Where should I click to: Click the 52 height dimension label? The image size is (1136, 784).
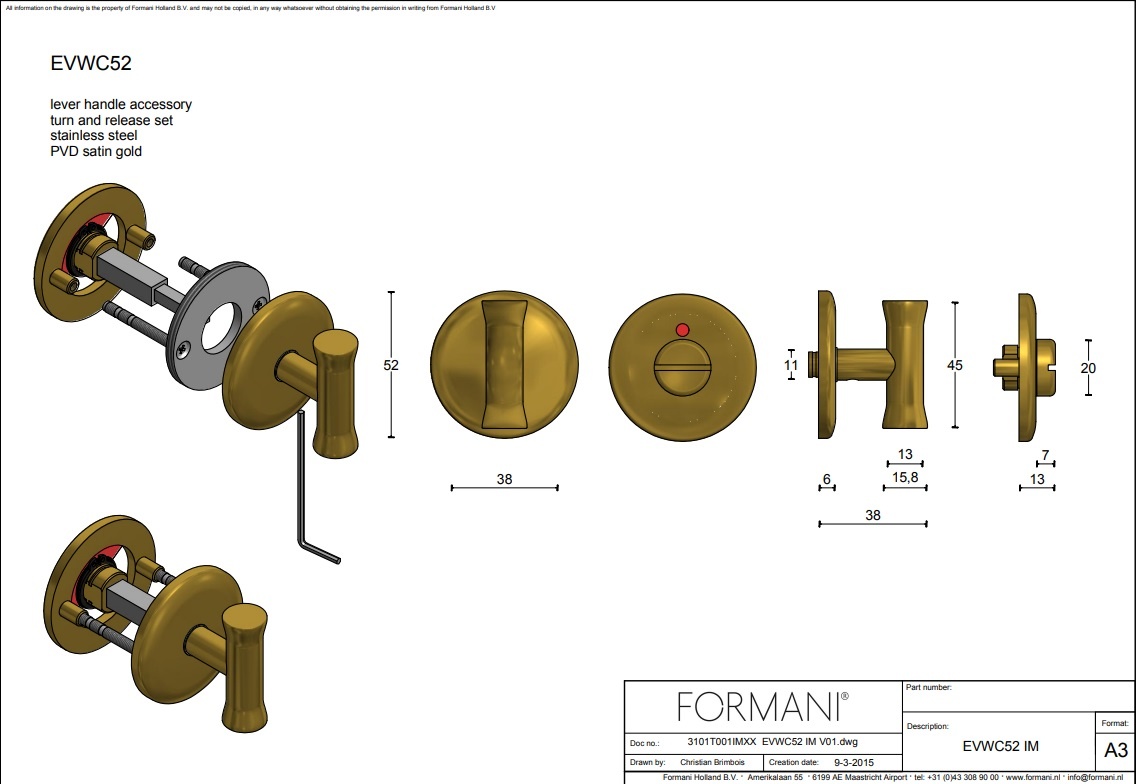tap(391, 366)
